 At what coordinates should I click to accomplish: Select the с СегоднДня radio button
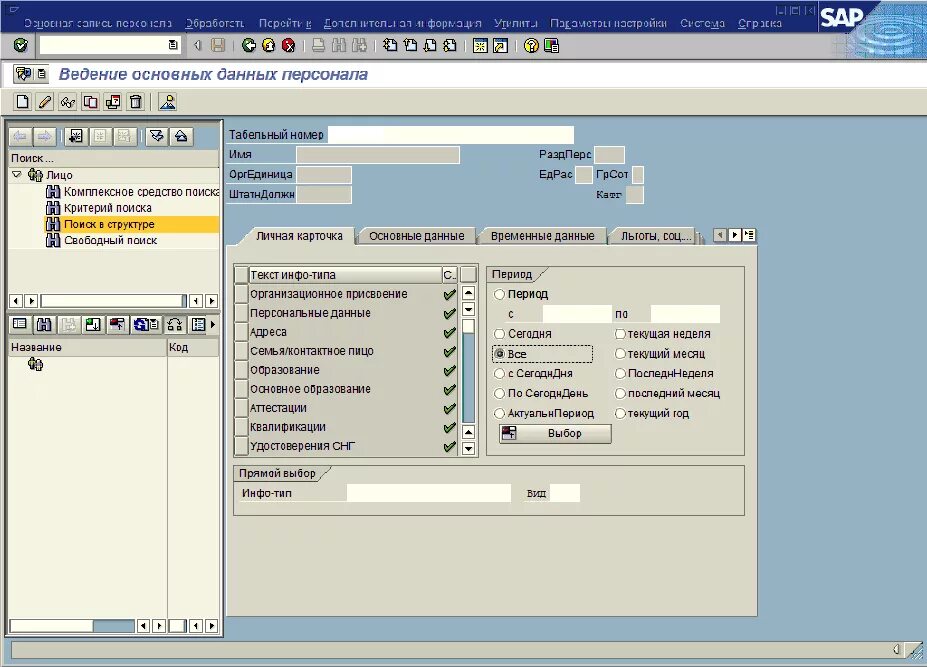499,373
